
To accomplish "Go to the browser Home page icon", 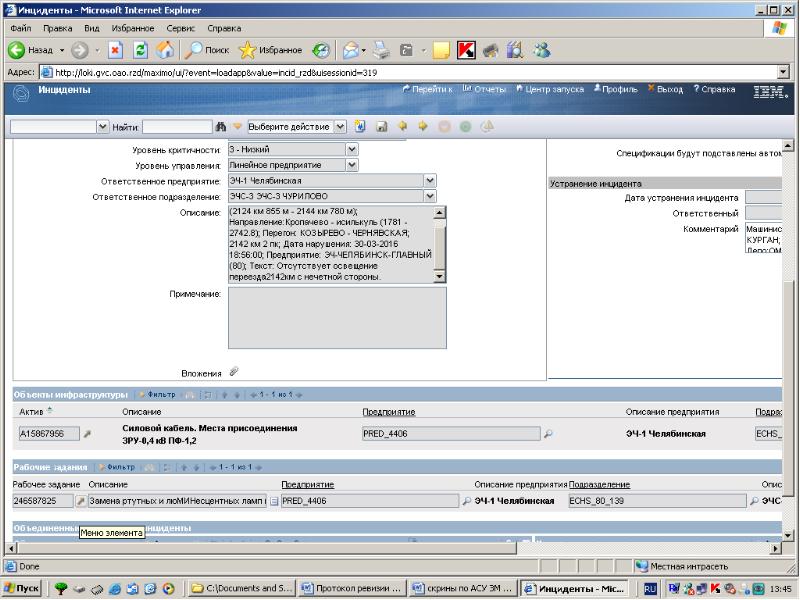I will click(164, 50).
